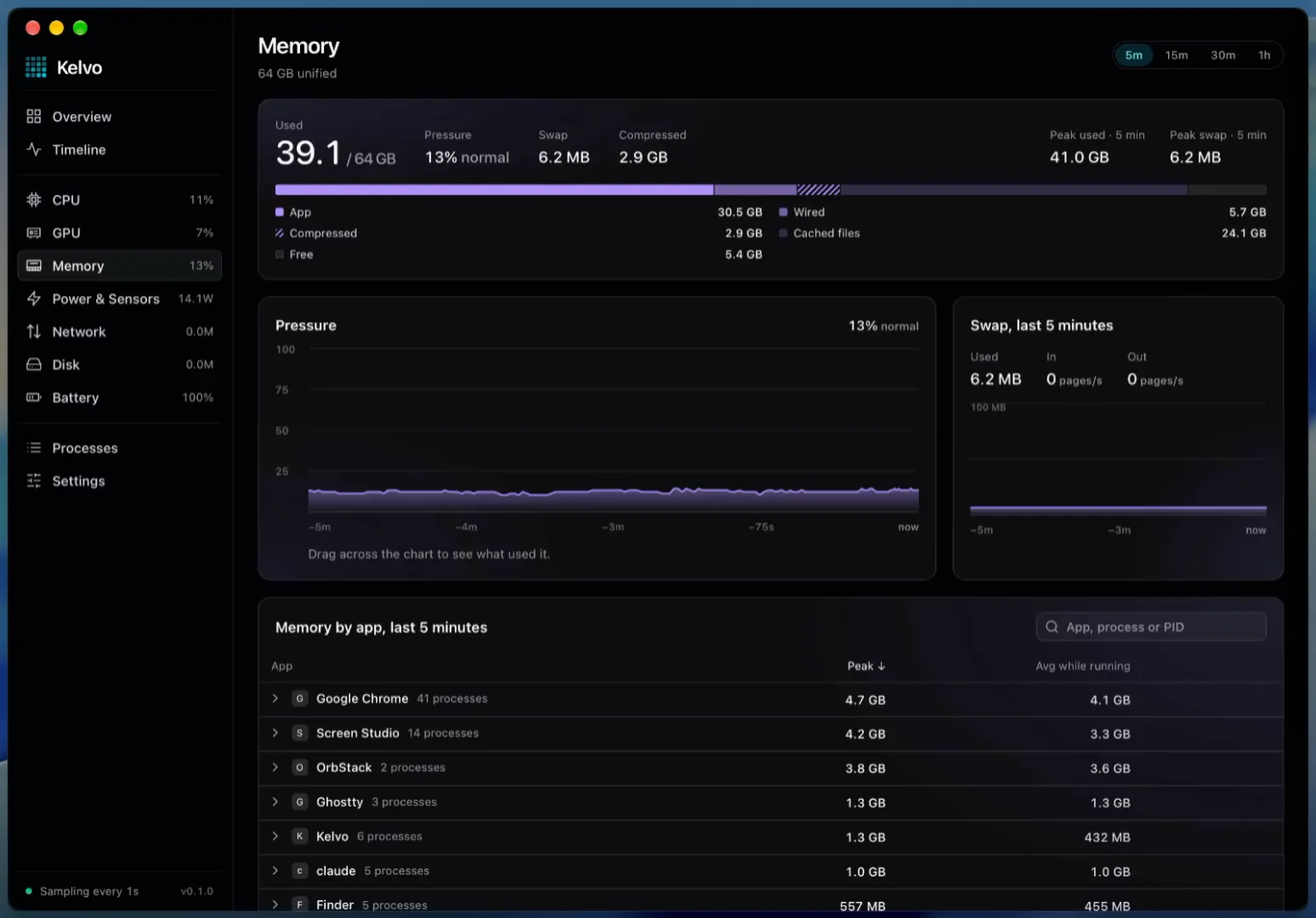Click the Timeline pulse icon
Screen dimensions: 1316x918
[x=34, y=150]
